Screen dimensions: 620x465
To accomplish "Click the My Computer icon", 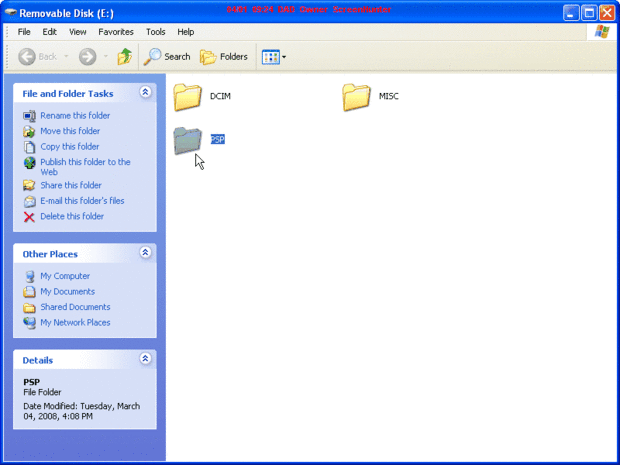I will pos(29,276).
